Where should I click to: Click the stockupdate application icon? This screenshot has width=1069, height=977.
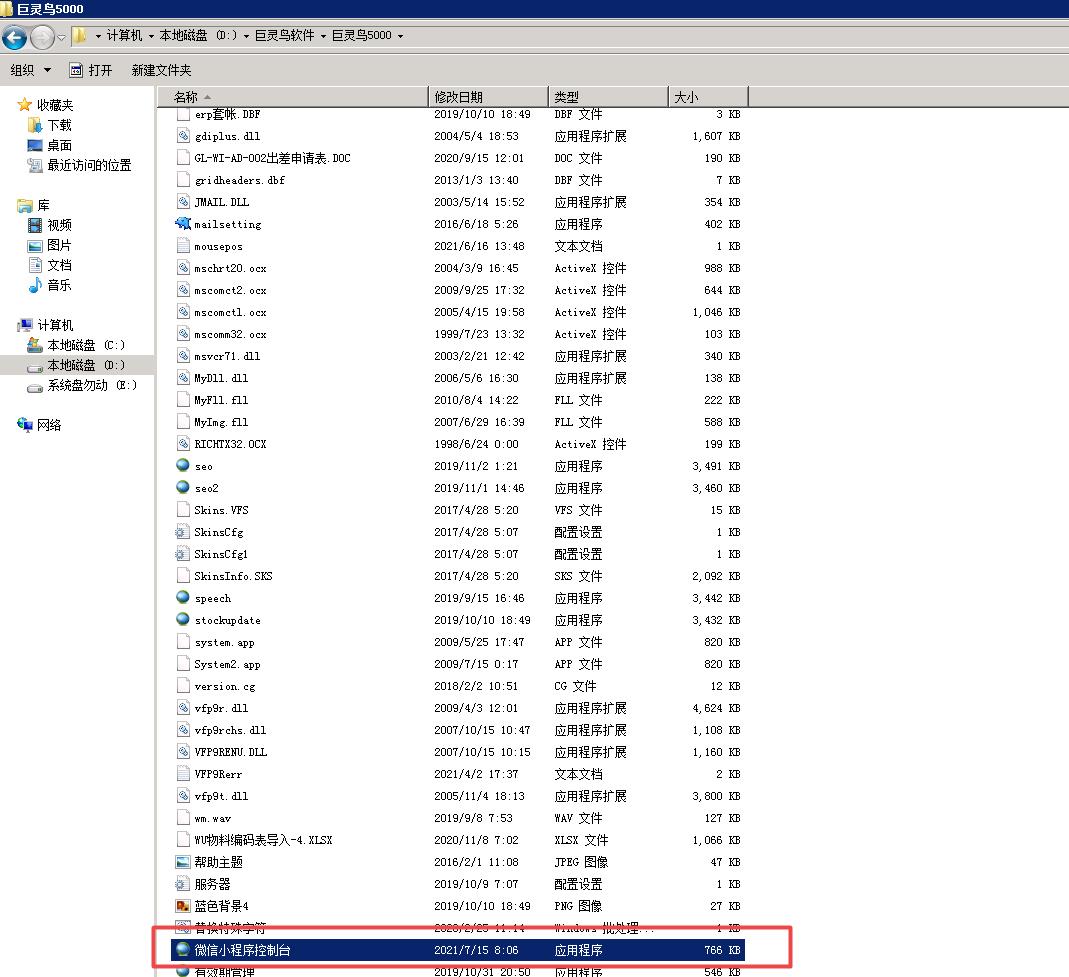[x=182, y=620]
